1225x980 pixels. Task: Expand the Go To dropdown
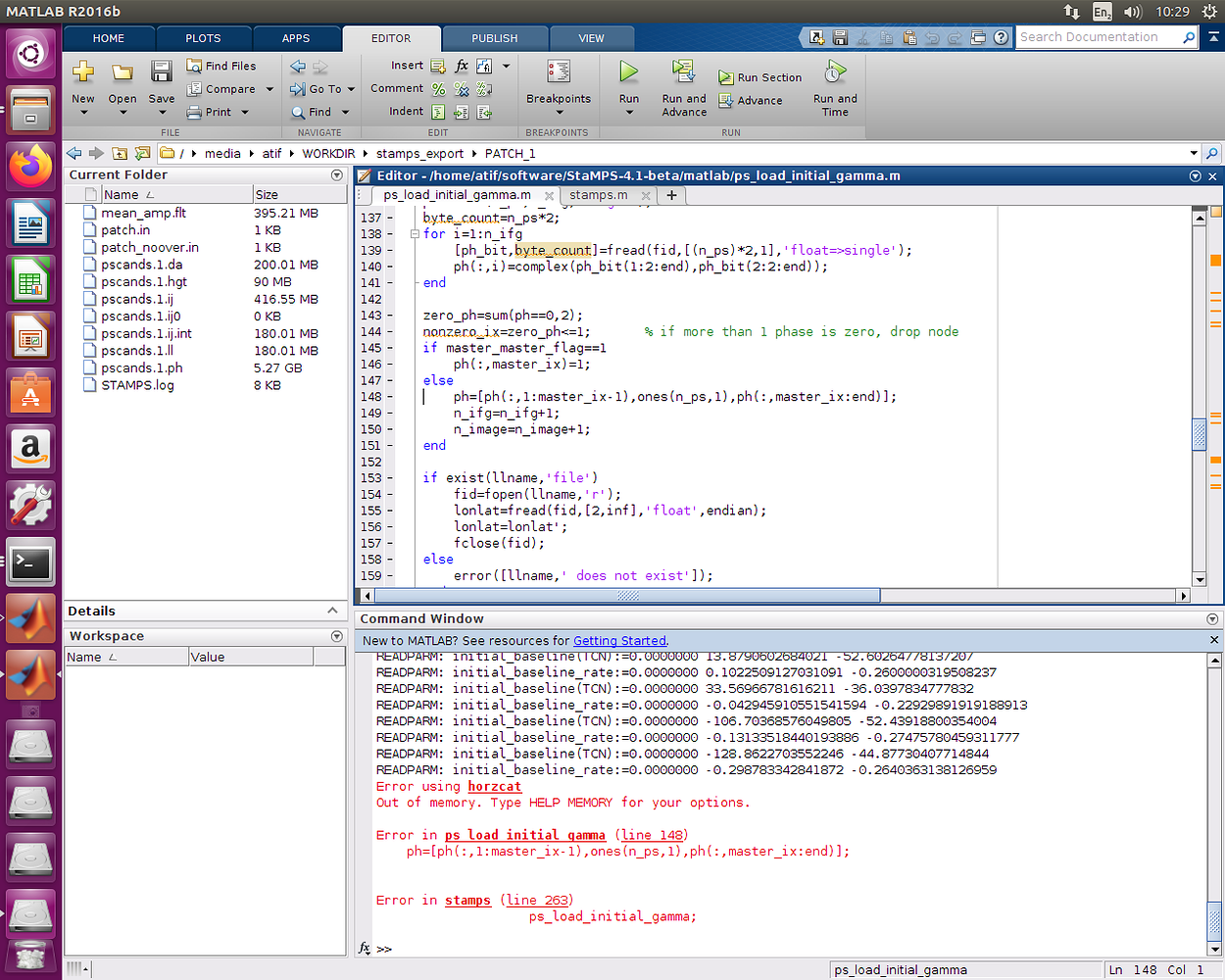(x=351, y=89)
